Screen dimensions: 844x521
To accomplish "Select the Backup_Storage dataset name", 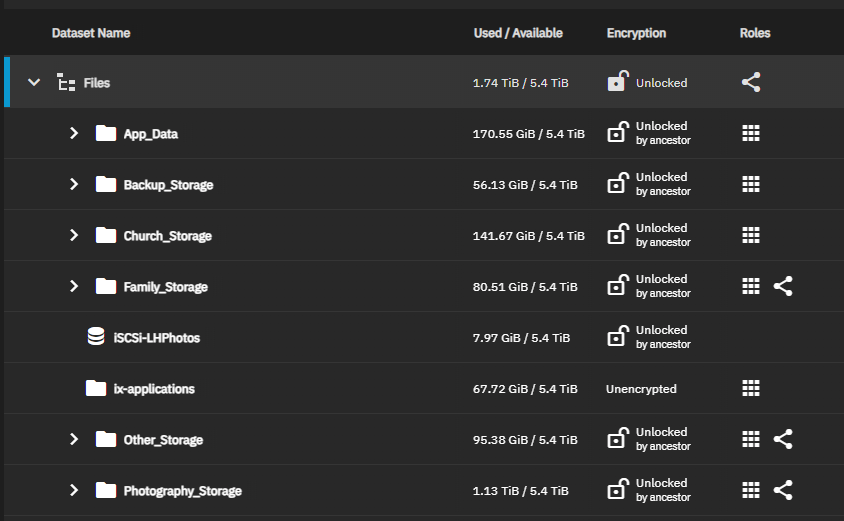I will click(x=168, y=185).
